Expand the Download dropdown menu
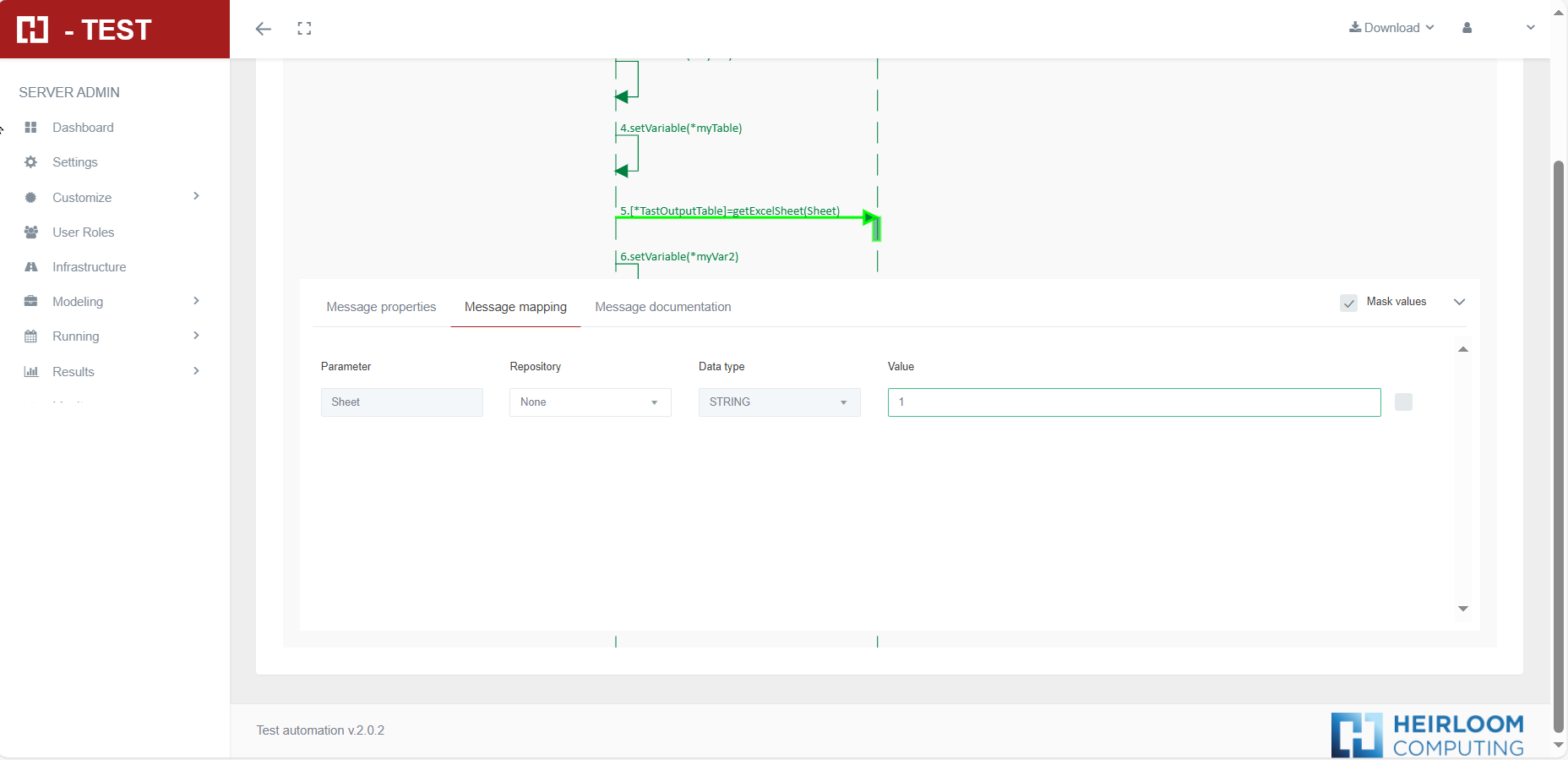The image size is (1568, 760). (1391, 28)
